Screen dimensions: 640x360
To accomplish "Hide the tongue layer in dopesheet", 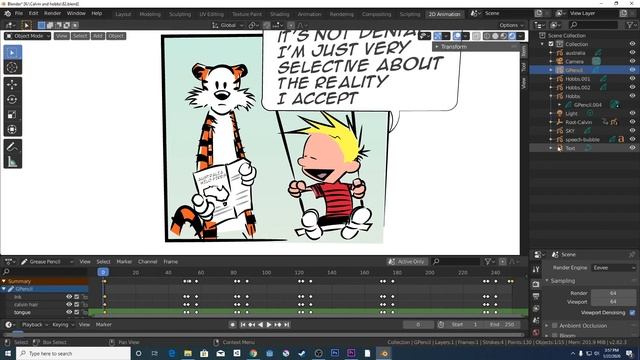I will (69, 312).
